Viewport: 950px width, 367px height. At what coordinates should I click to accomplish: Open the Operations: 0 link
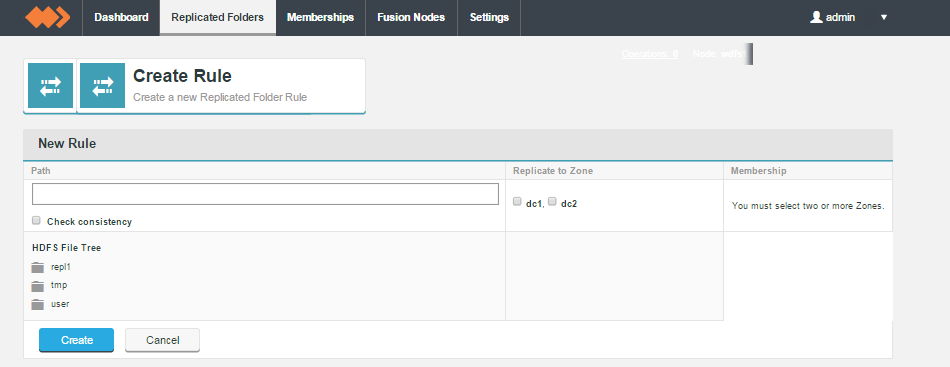[x=649, y=54]
